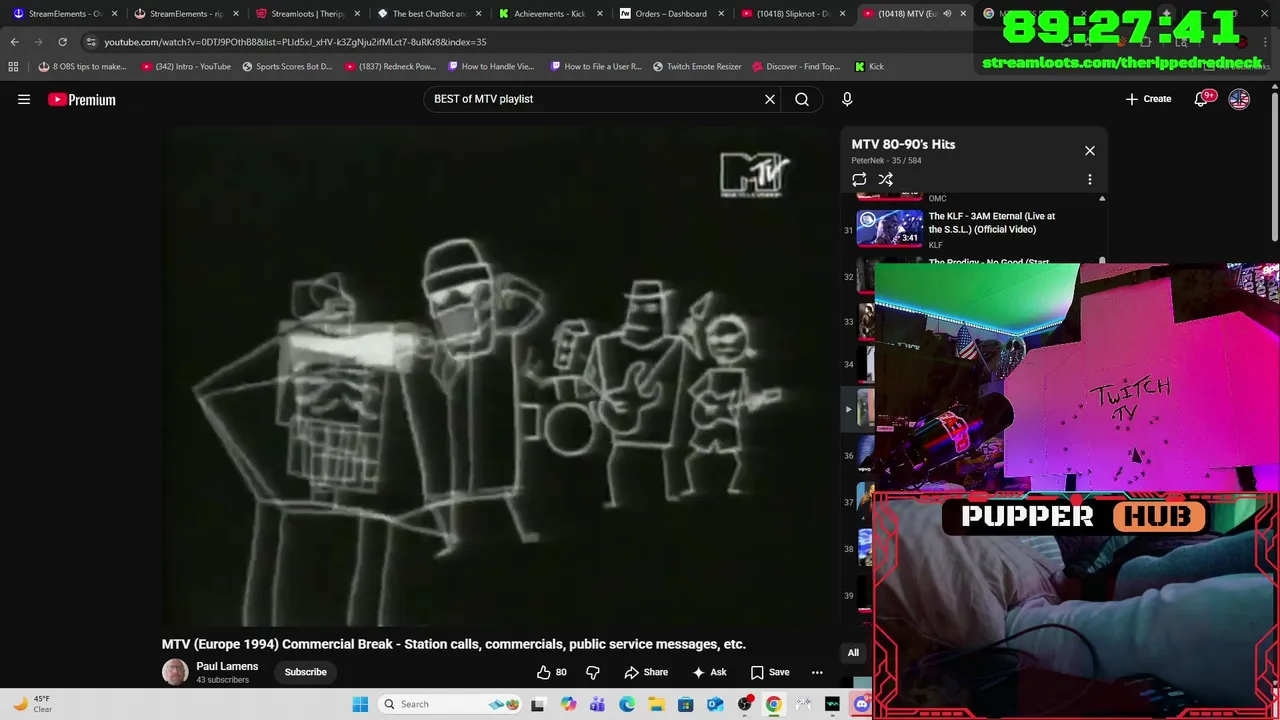Image resolution: width=1280 pixels, height=720 pixels.
Task: Open the account avatar menu
Action: point(1239,99)
